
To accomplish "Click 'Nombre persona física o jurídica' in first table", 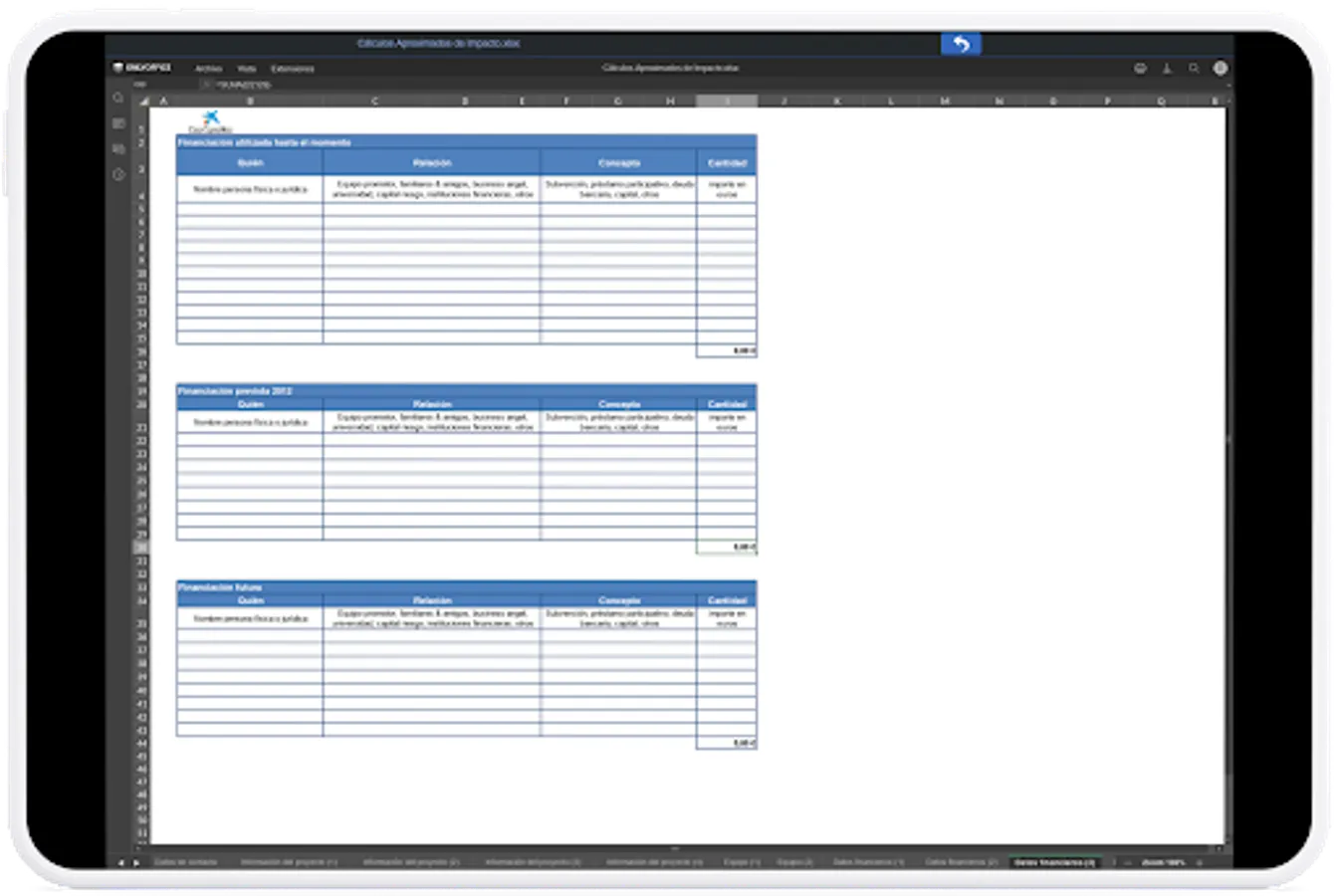I will click(250, 189).
